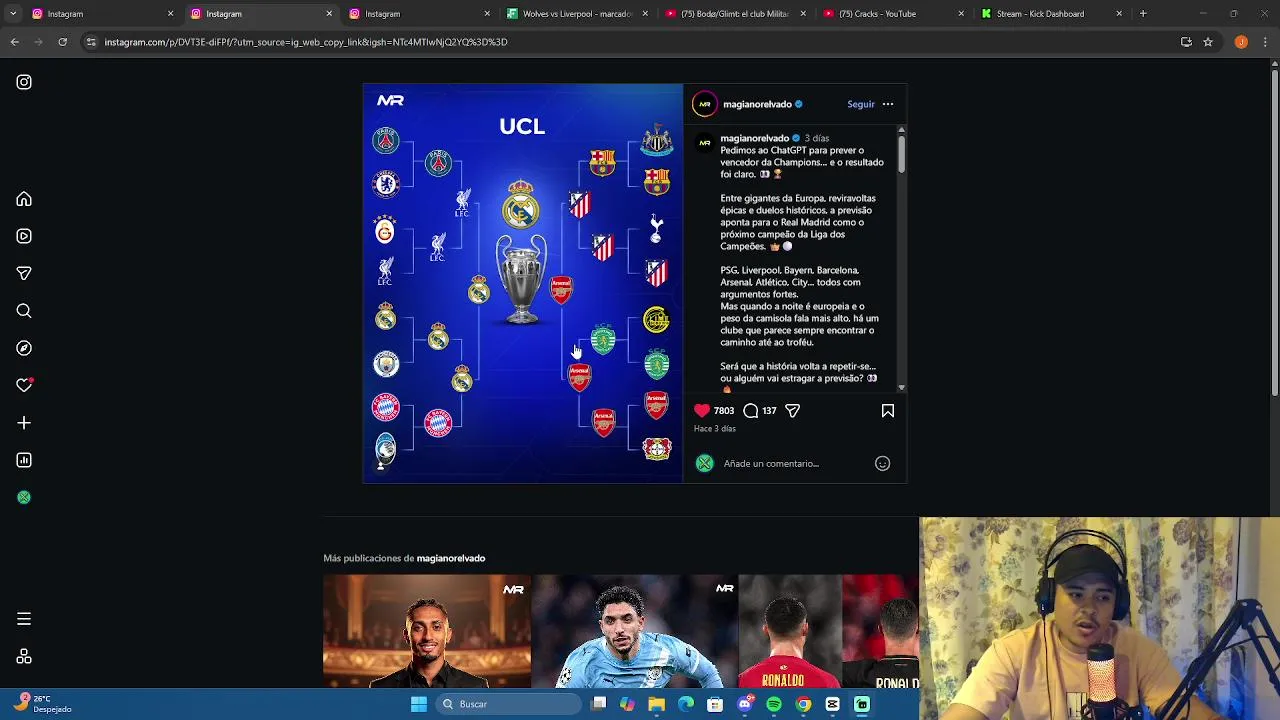Viewport: 1280px width, 720px height.
Task: Click caption scrollbar thumb
Action: pos(901,153)
